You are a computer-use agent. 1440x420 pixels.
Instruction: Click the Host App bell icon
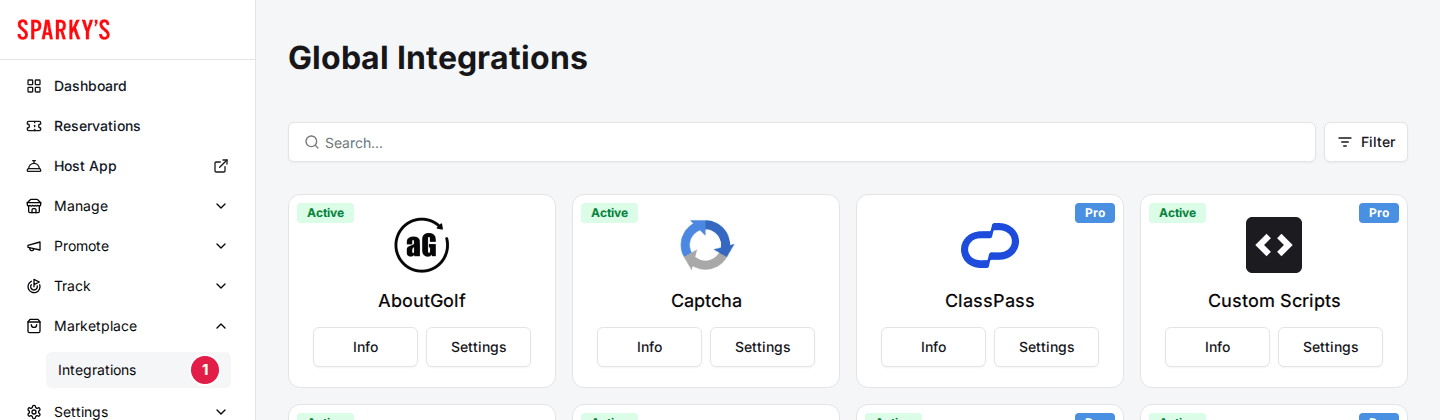34,166
